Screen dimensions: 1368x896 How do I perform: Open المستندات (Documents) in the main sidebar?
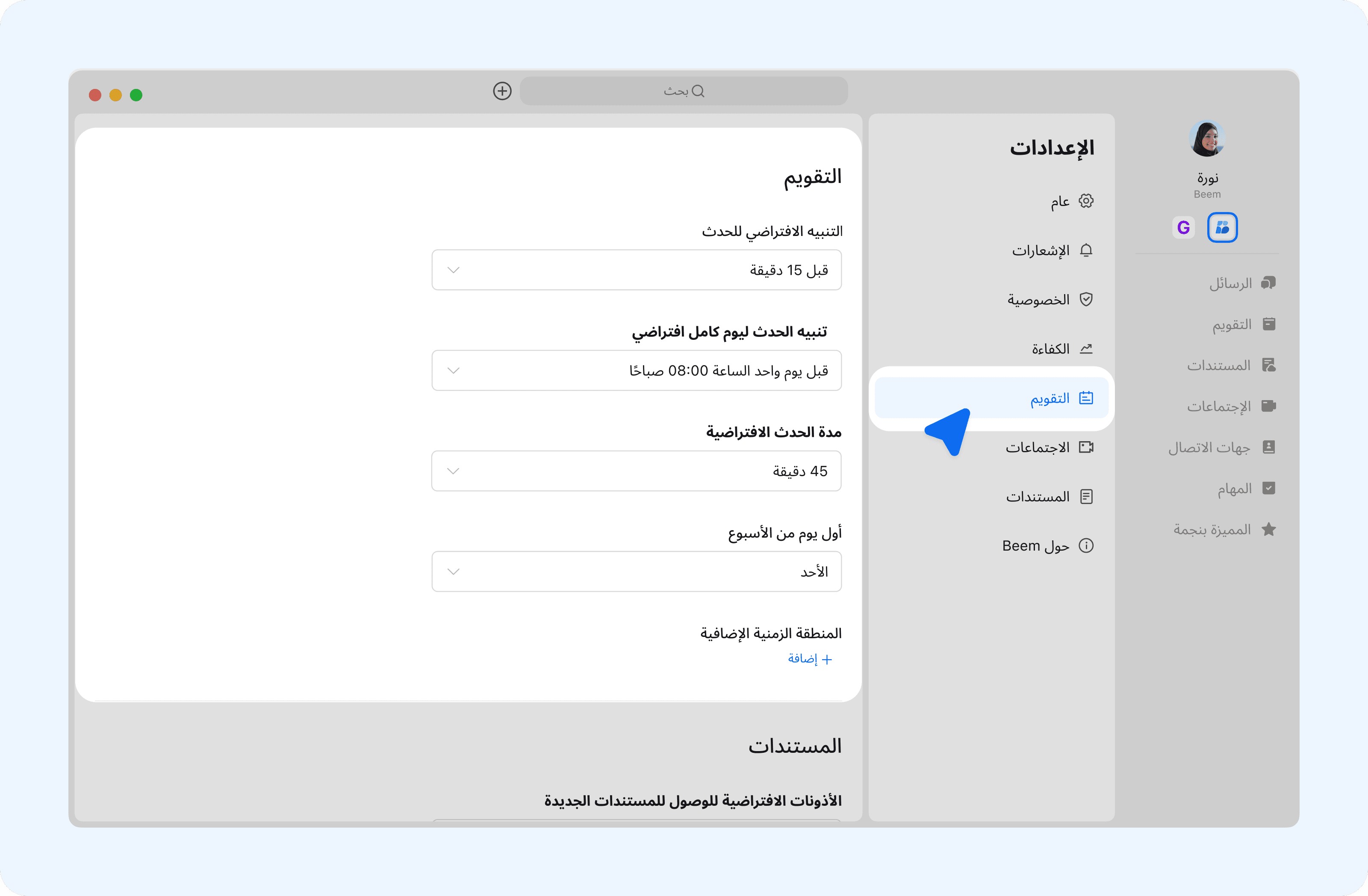click(1231, 365)
